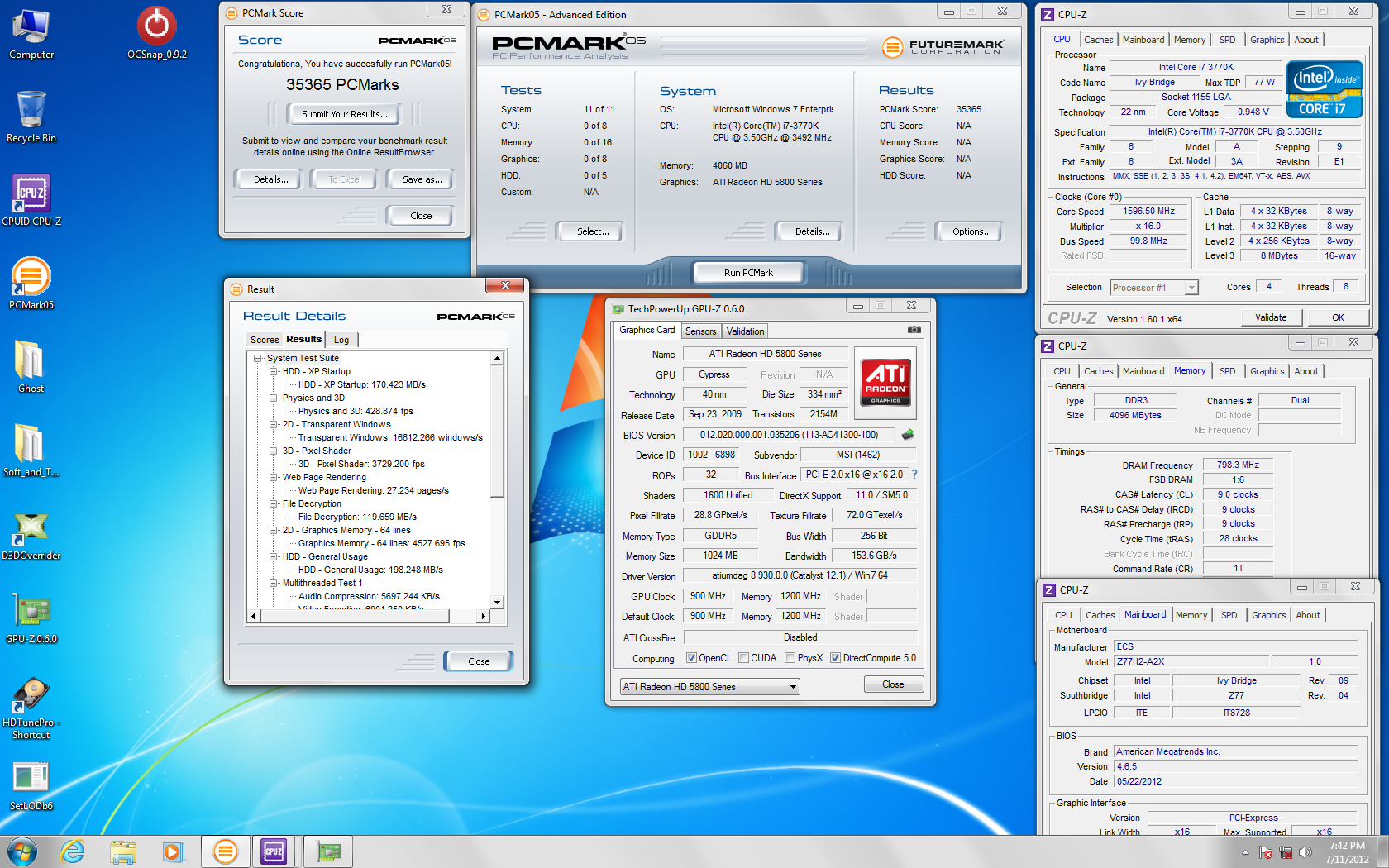Open Windows Explorer from the taskbar

tap(123, 851)
